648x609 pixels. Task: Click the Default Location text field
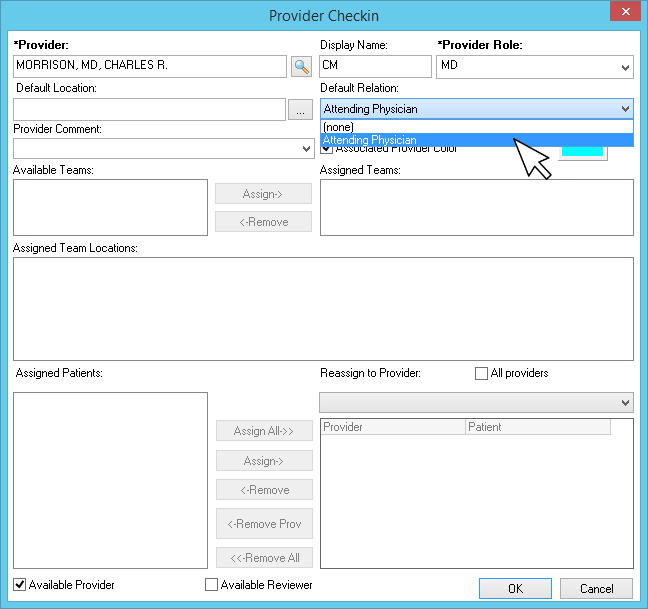pos(150,110)
